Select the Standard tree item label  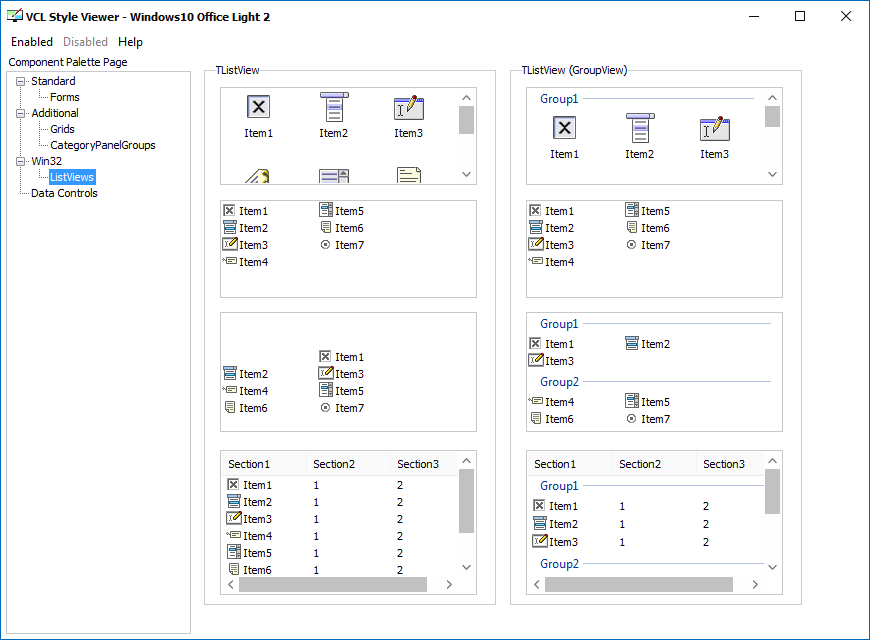pyautogui.click(x=53, y=81)
